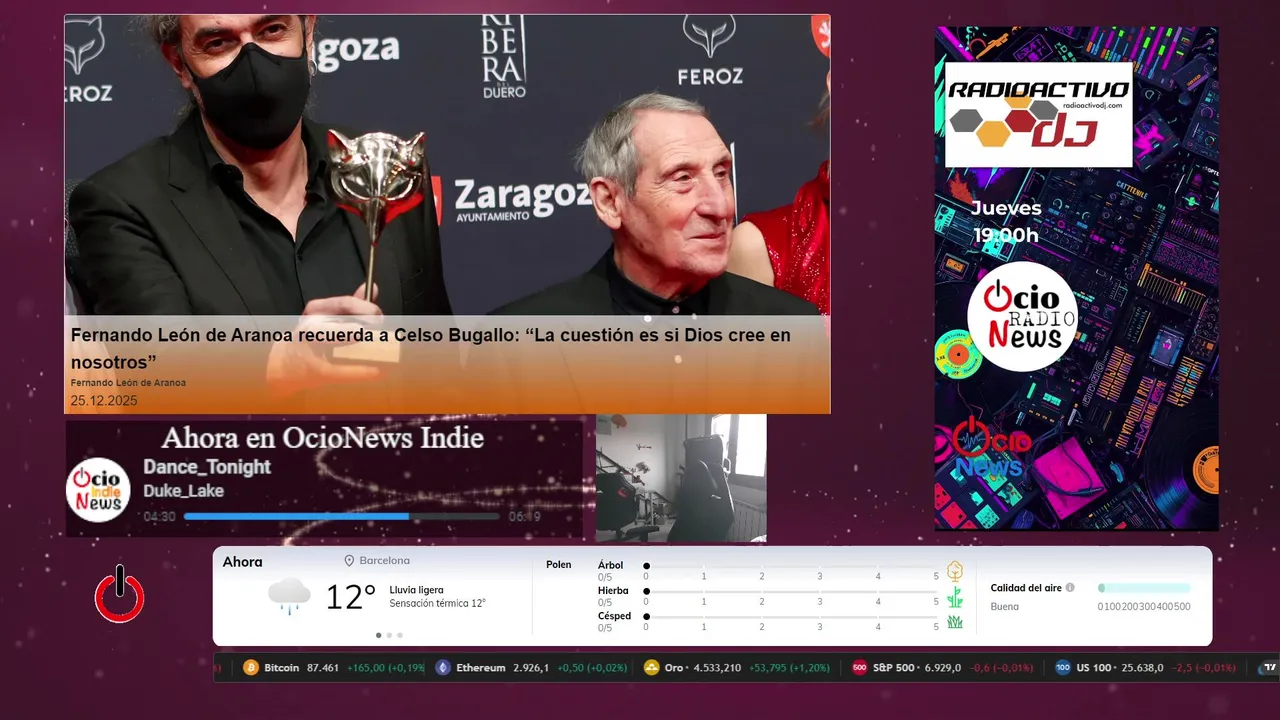Click the 'Ahora en OcioNews Indie' heading
Screen dimensions: 1280x720
322,438
